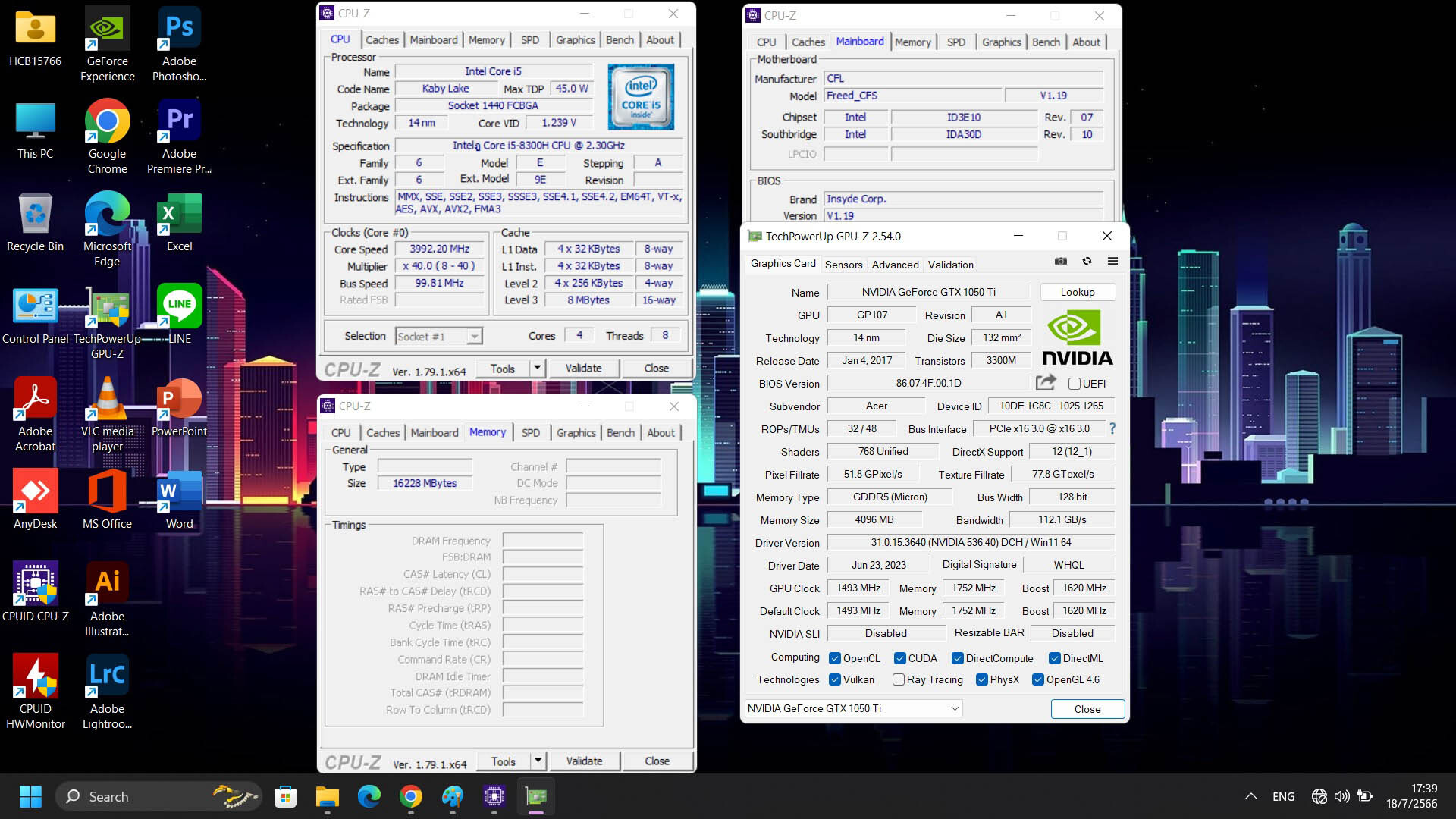Open Adobe Photoshop desktop shortcut

pos(179,44)
